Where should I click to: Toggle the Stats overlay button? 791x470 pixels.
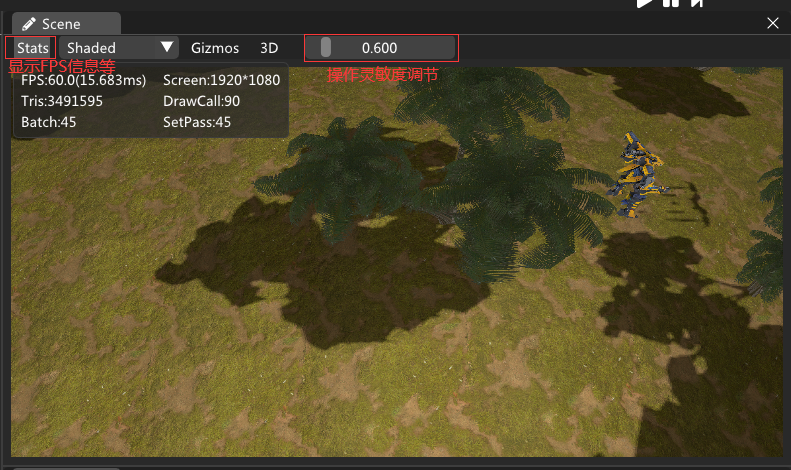pos(32,48)
